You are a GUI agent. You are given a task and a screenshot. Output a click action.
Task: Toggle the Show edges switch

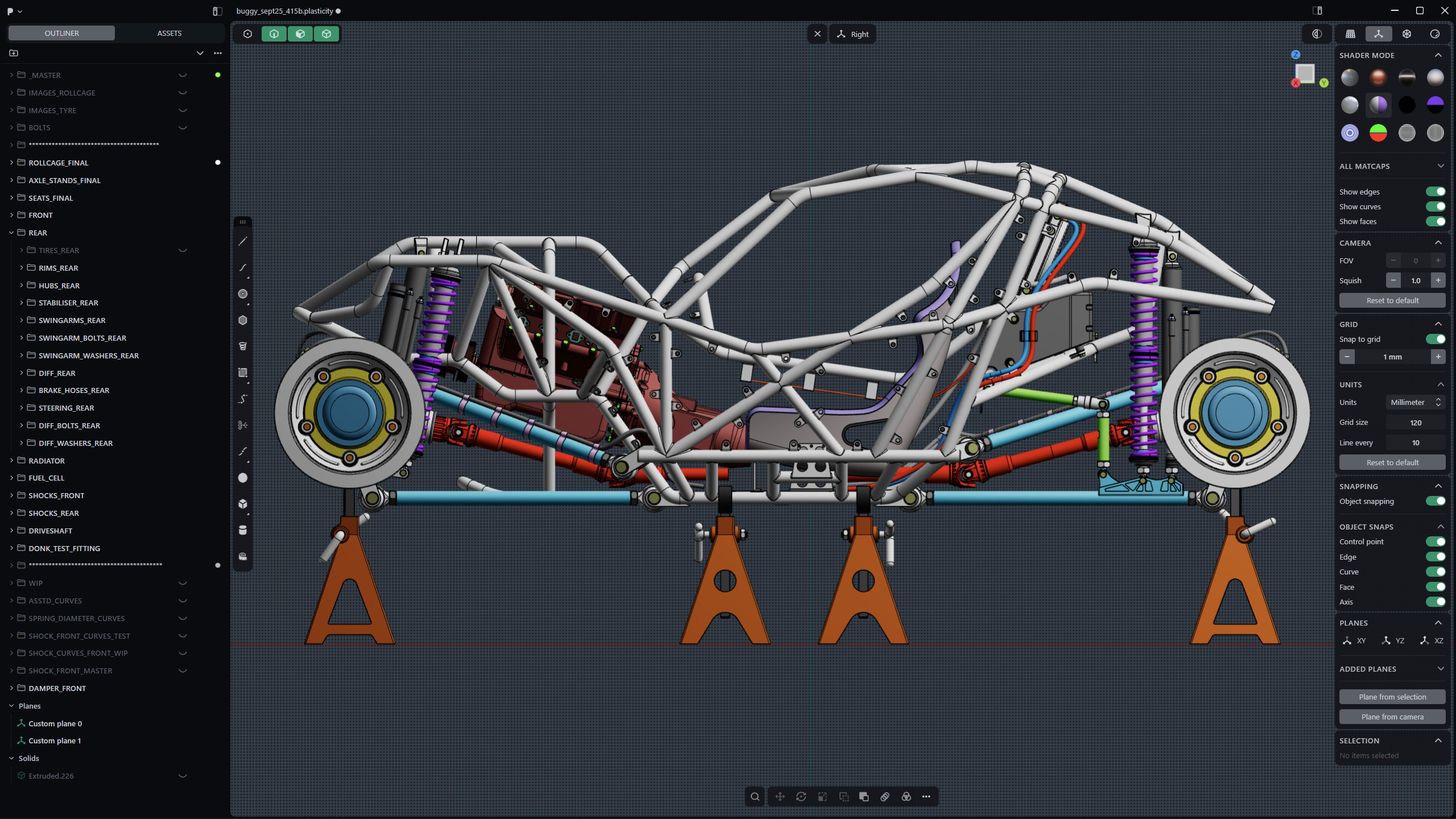[x=1435, y=192]
